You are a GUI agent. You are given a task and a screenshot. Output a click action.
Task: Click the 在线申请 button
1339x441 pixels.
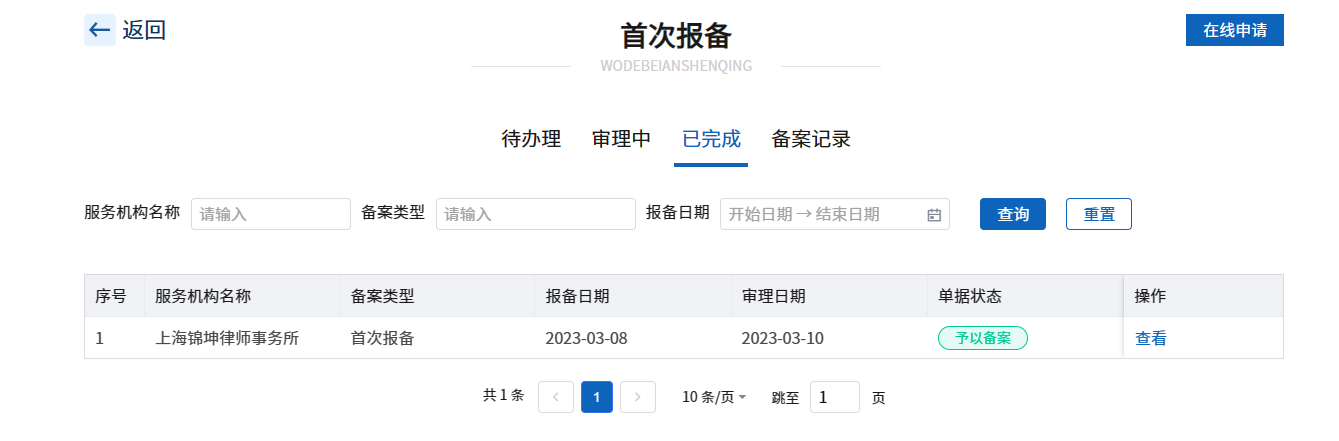[1235, 30]
